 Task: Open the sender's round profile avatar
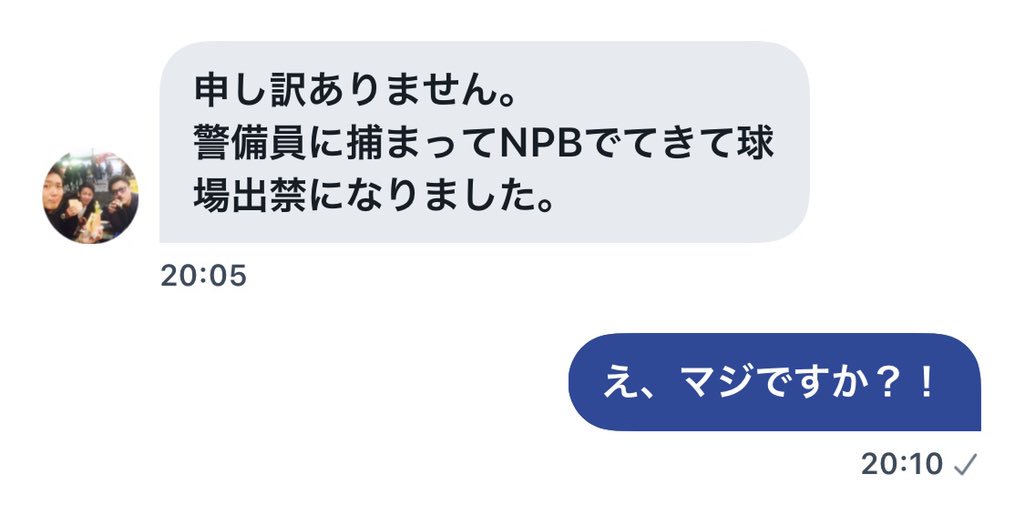[x=91, y=197]
